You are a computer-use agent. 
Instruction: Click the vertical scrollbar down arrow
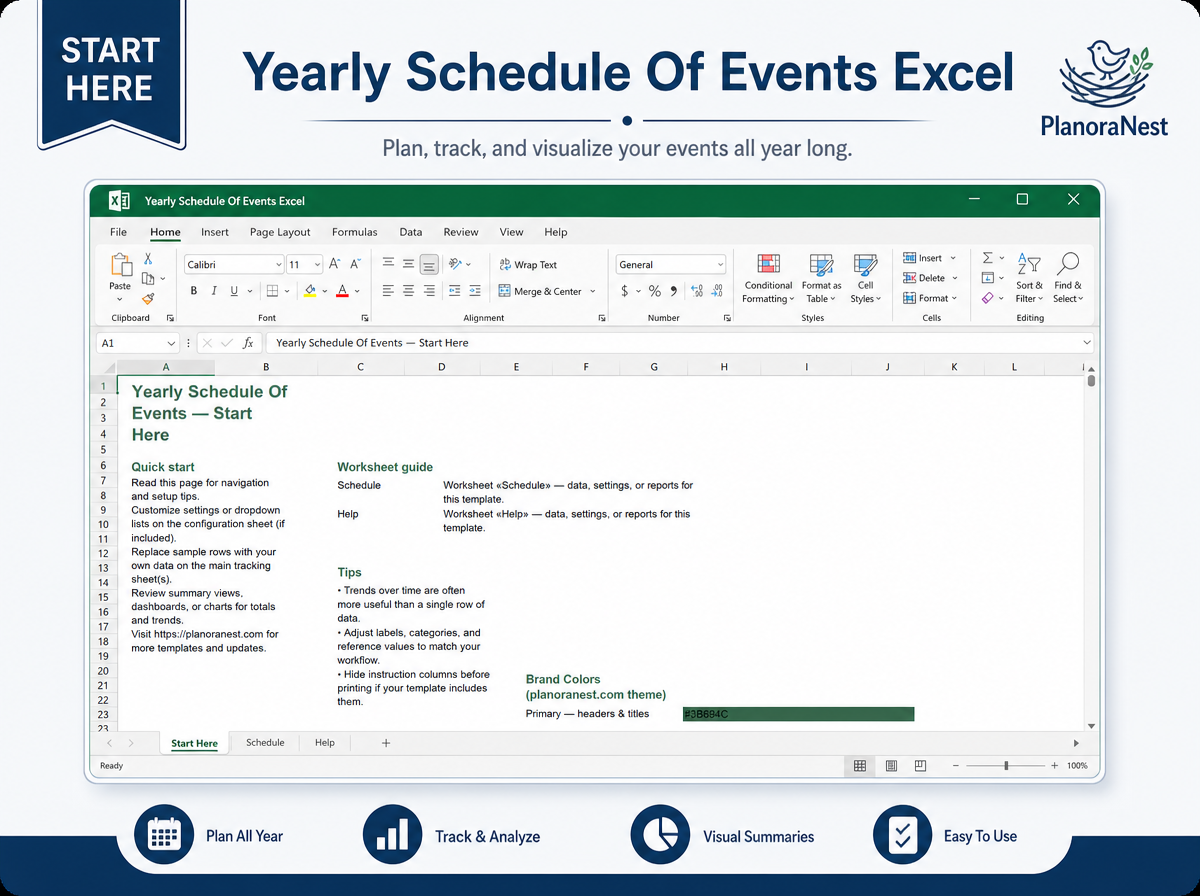pos(1091,726)
